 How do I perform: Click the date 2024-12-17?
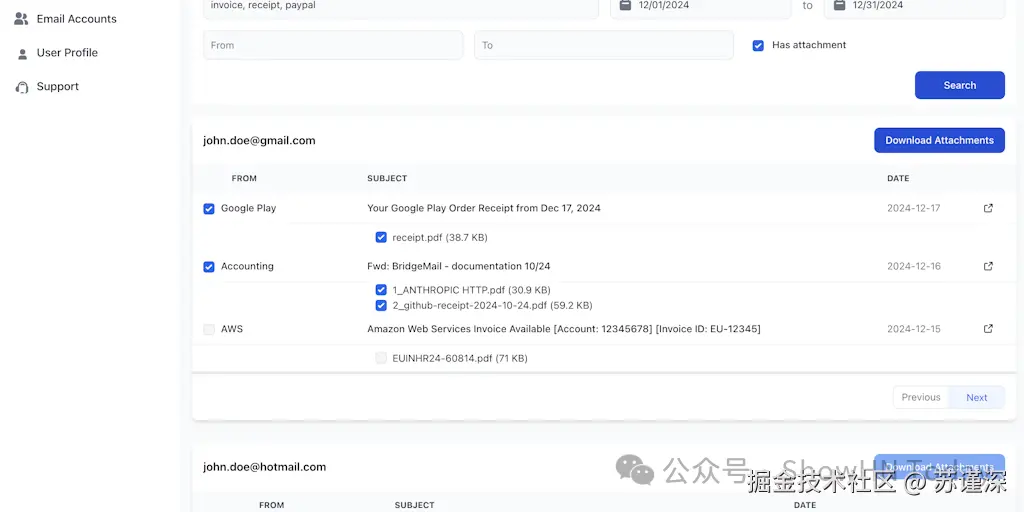pos(914,208)
